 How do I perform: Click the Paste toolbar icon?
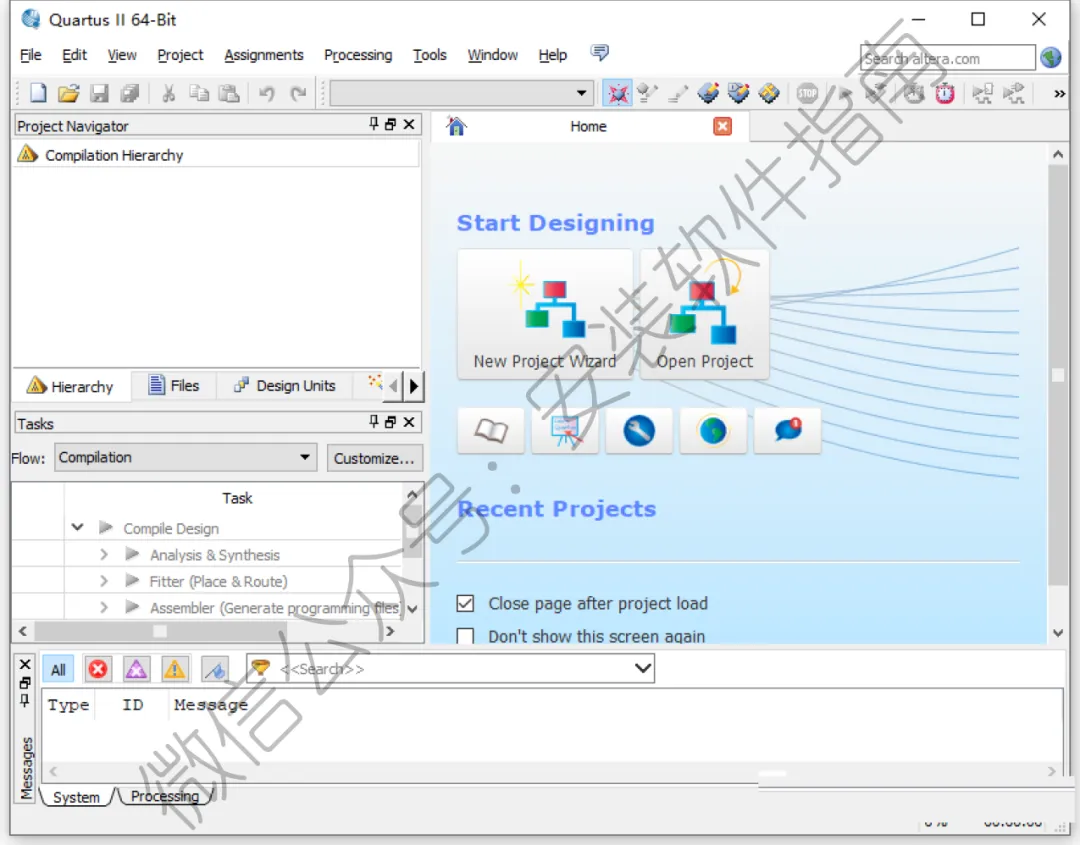228,93
